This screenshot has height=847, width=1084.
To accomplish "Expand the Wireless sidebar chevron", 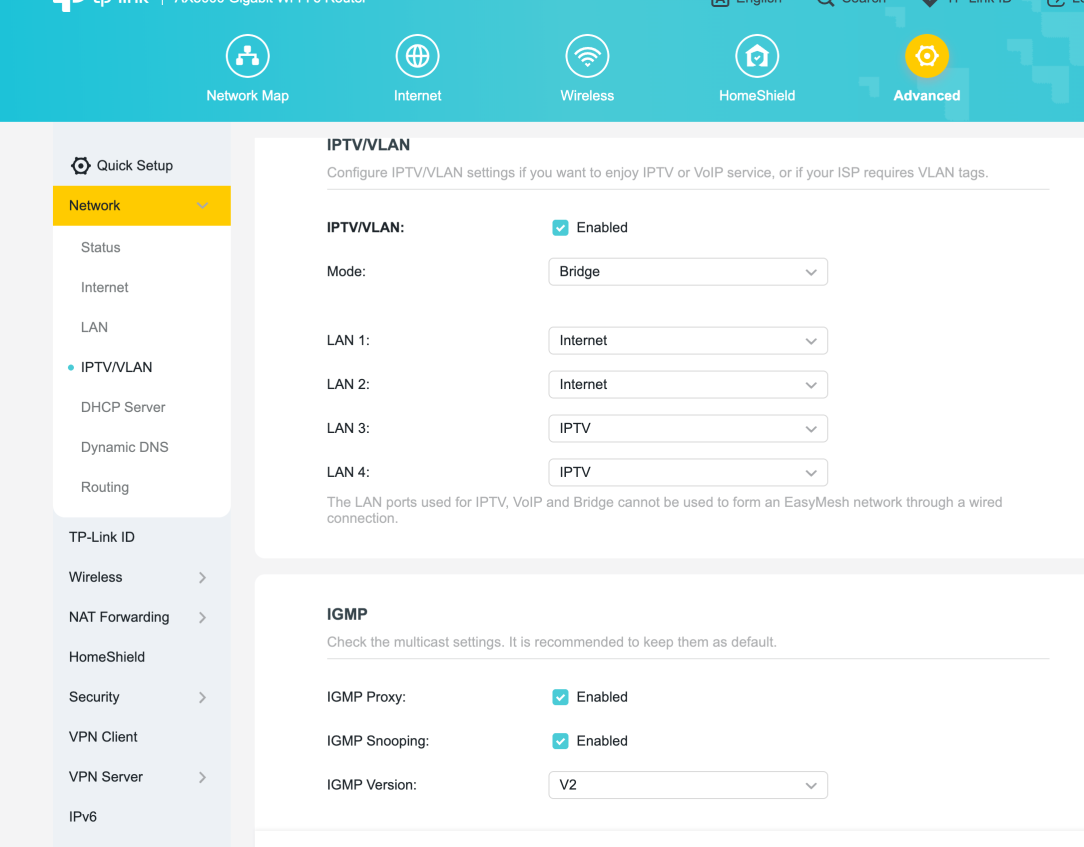I will coord(202,577).
